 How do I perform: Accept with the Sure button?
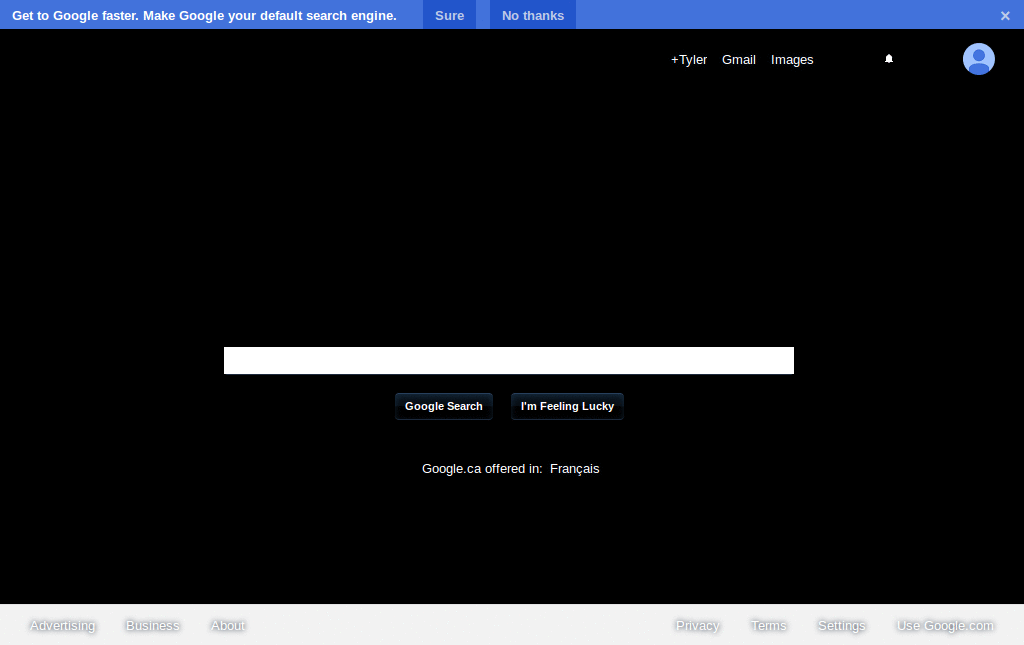(449, 15)
